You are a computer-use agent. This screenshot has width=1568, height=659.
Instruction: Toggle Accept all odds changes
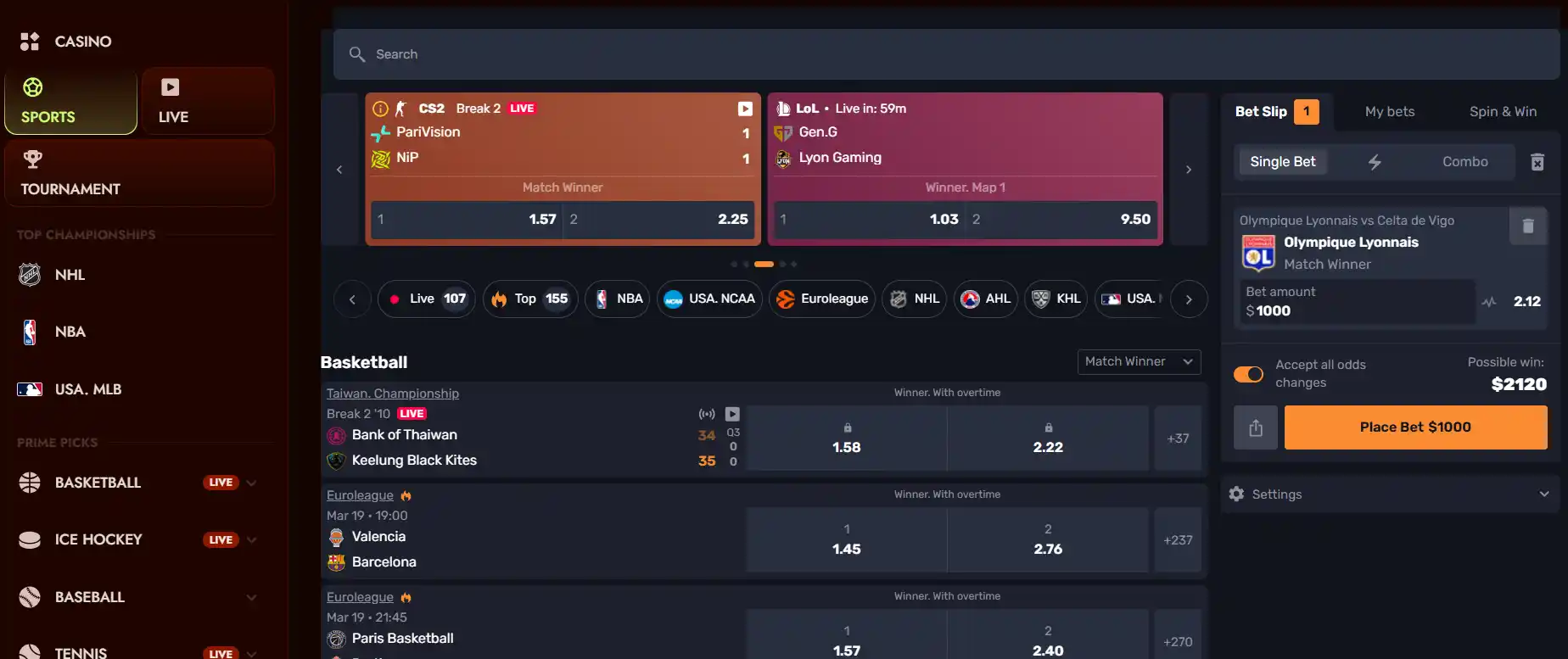[x=1248, y=374]
